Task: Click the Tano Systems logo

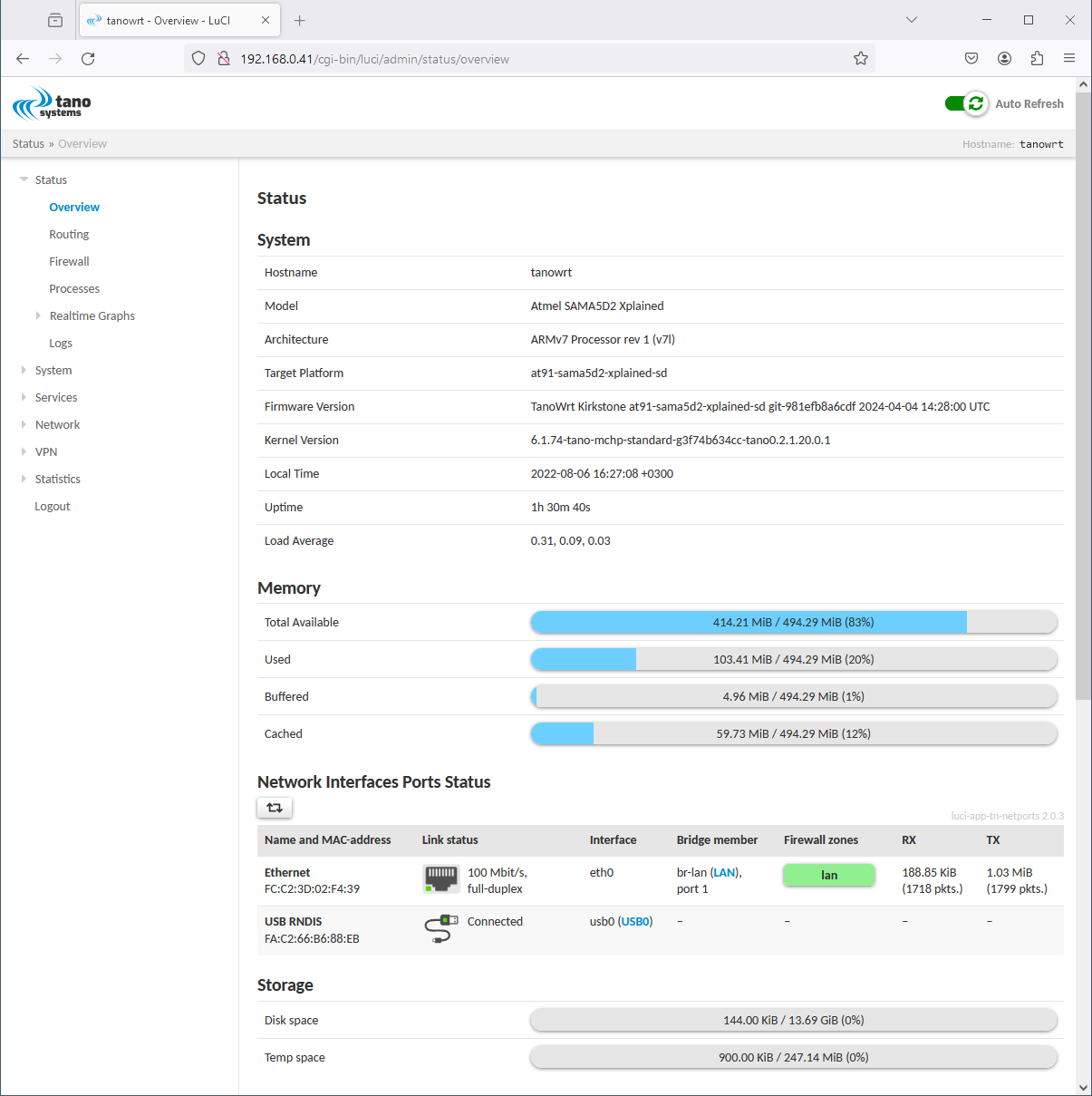Action: point(52,103)
